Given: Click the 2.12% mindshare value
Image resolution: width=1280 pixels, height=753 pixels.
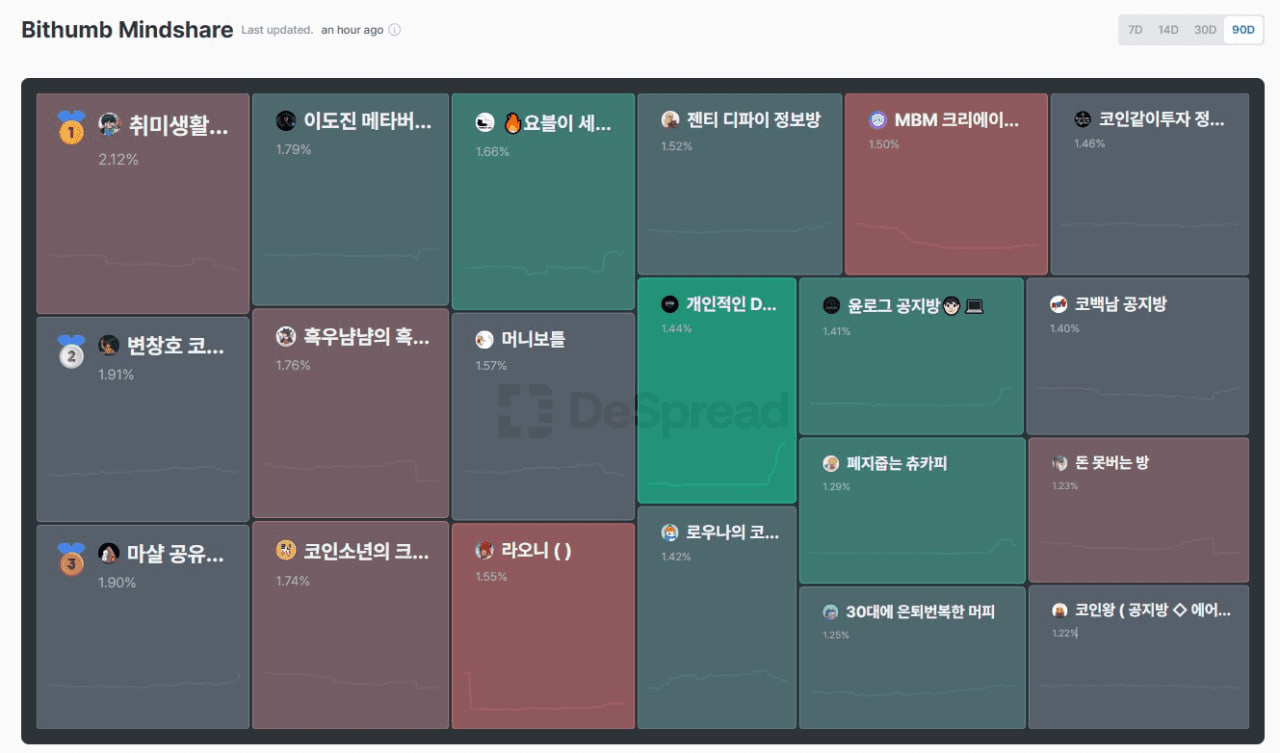Looking at the screenshot, I should coord(118,159).
